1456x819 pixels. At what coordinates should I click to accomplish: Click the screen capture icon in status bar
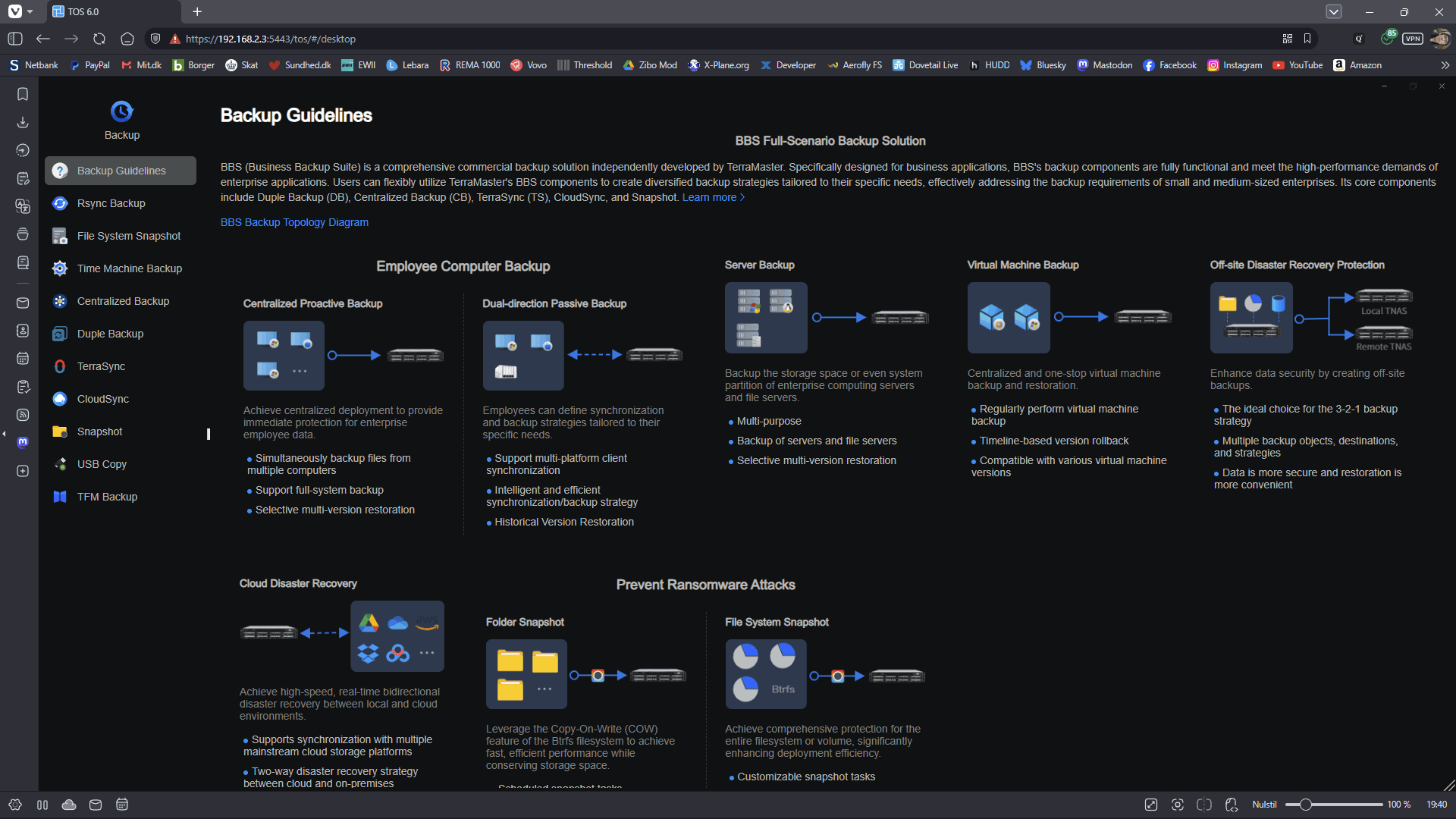coord(1178,805)
